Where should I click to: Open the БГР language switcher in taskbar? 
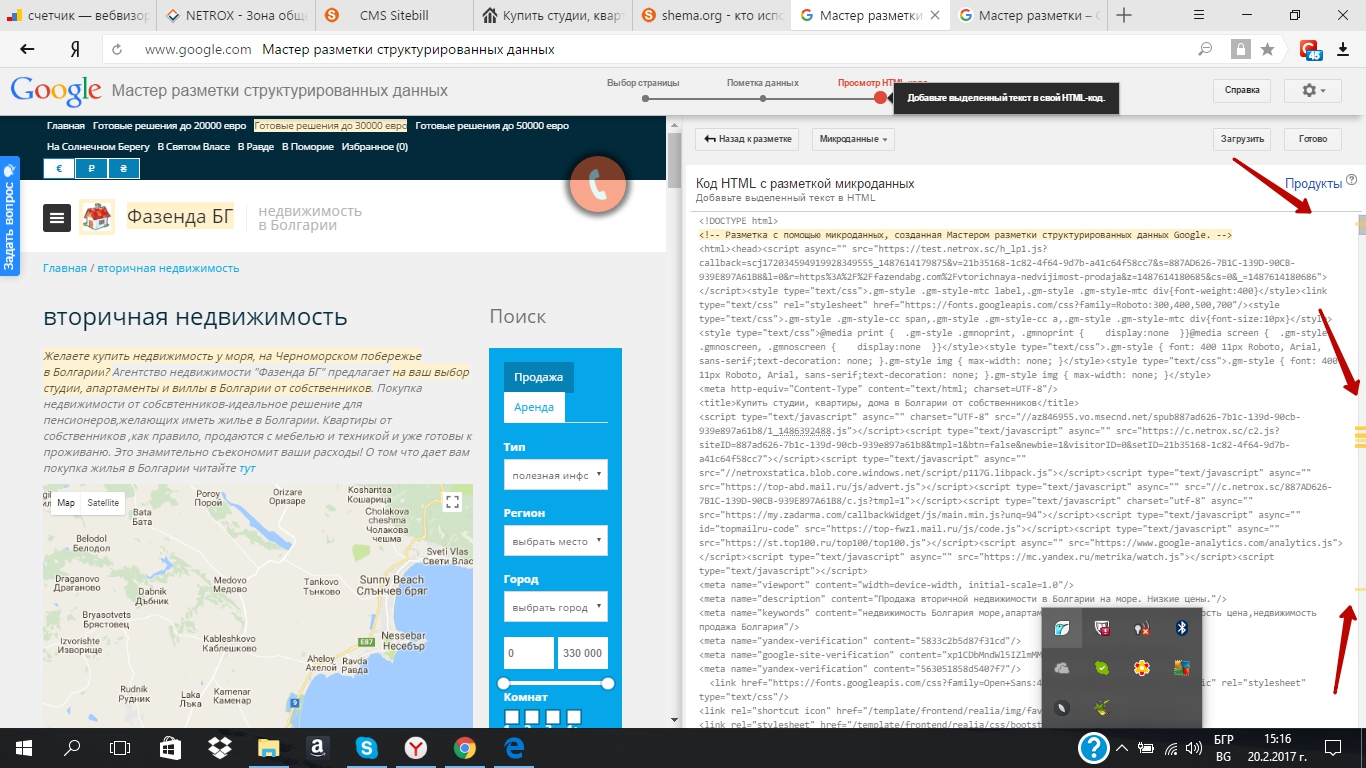tap(1223, 747)
